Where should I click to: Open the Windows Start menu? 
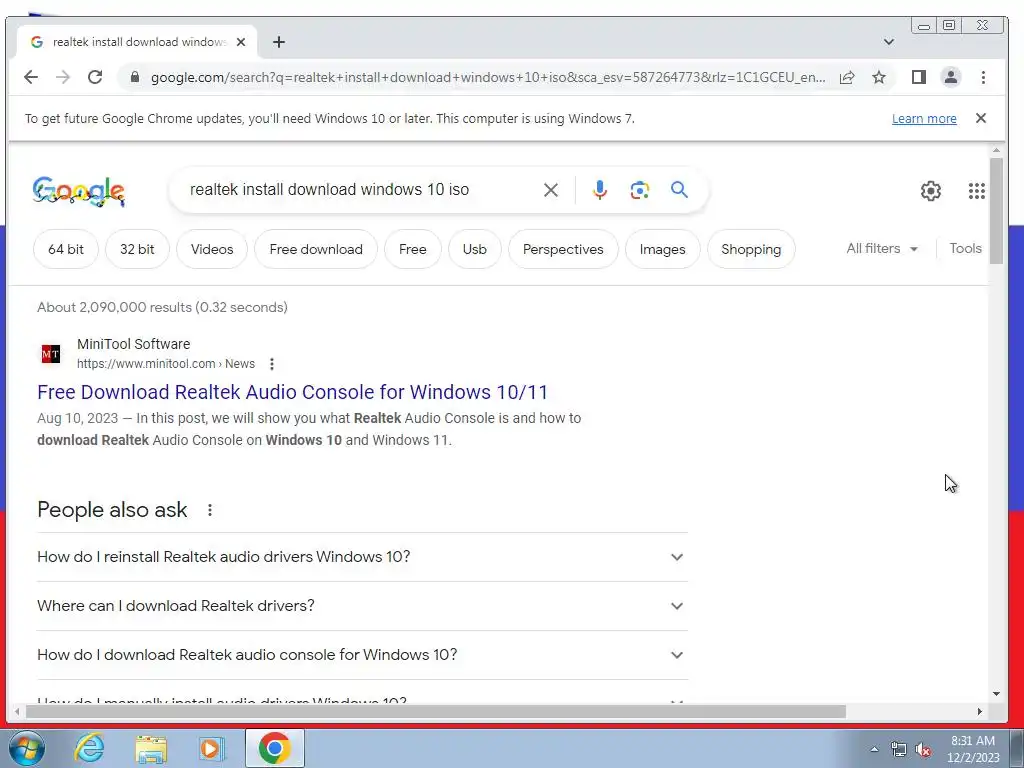tap(26, 748)
